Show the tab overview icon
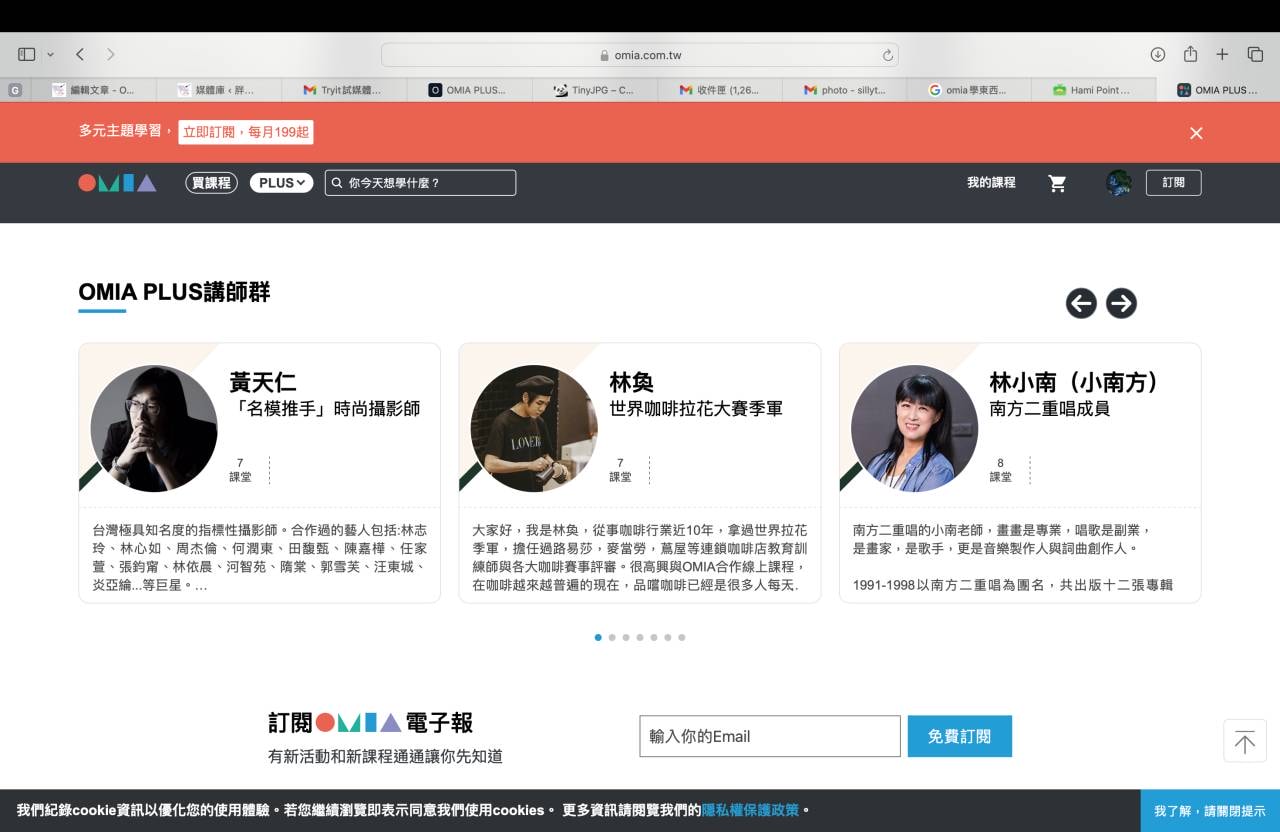 point(1255,54)
